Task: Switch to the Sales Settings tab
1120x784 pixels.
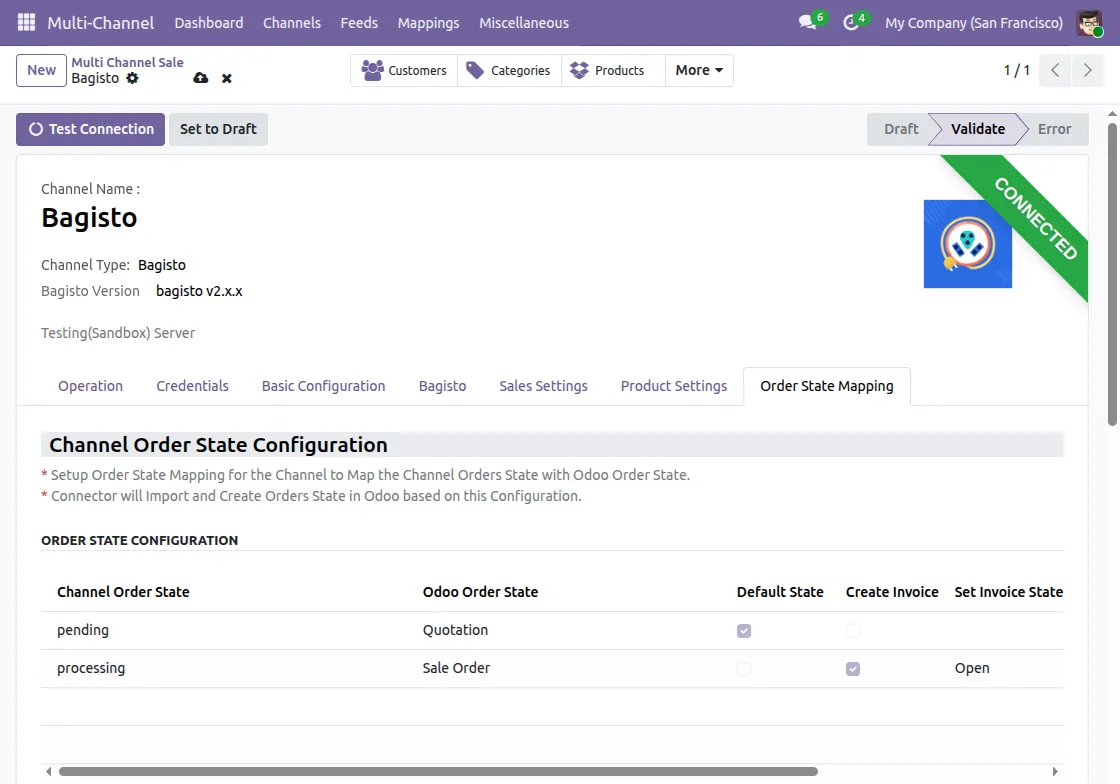Action: [543, 386]
